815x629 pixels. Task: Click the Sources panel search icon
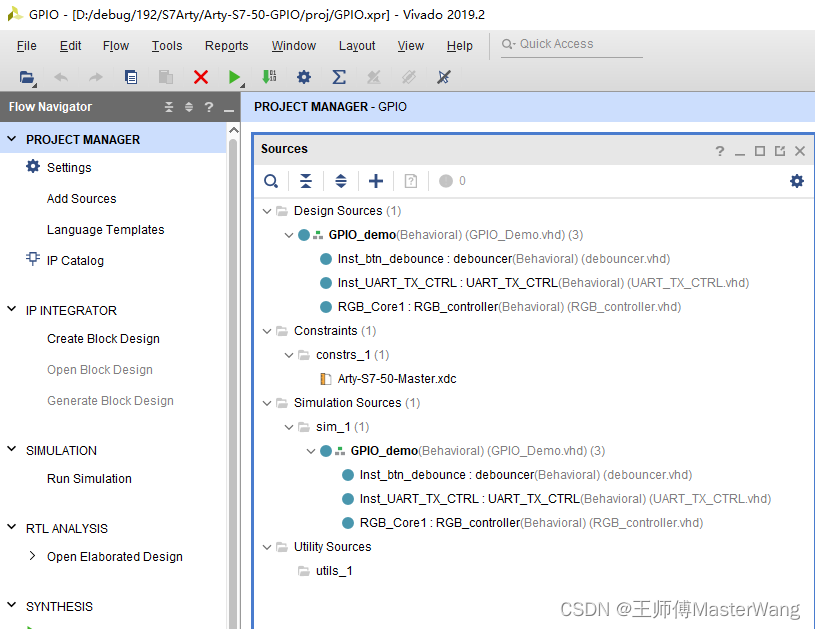271,181
